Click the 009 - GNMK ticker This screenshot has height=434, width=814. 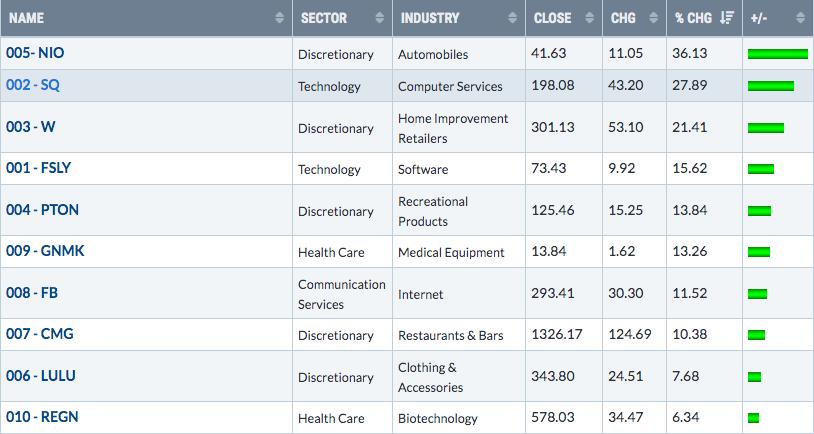click(x=45, y=251)
